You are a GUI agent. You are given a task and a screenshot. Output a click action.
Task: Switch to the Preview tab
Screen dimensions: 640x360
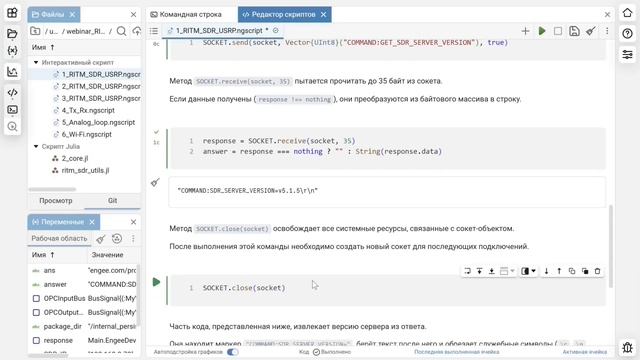coord(56,201)
